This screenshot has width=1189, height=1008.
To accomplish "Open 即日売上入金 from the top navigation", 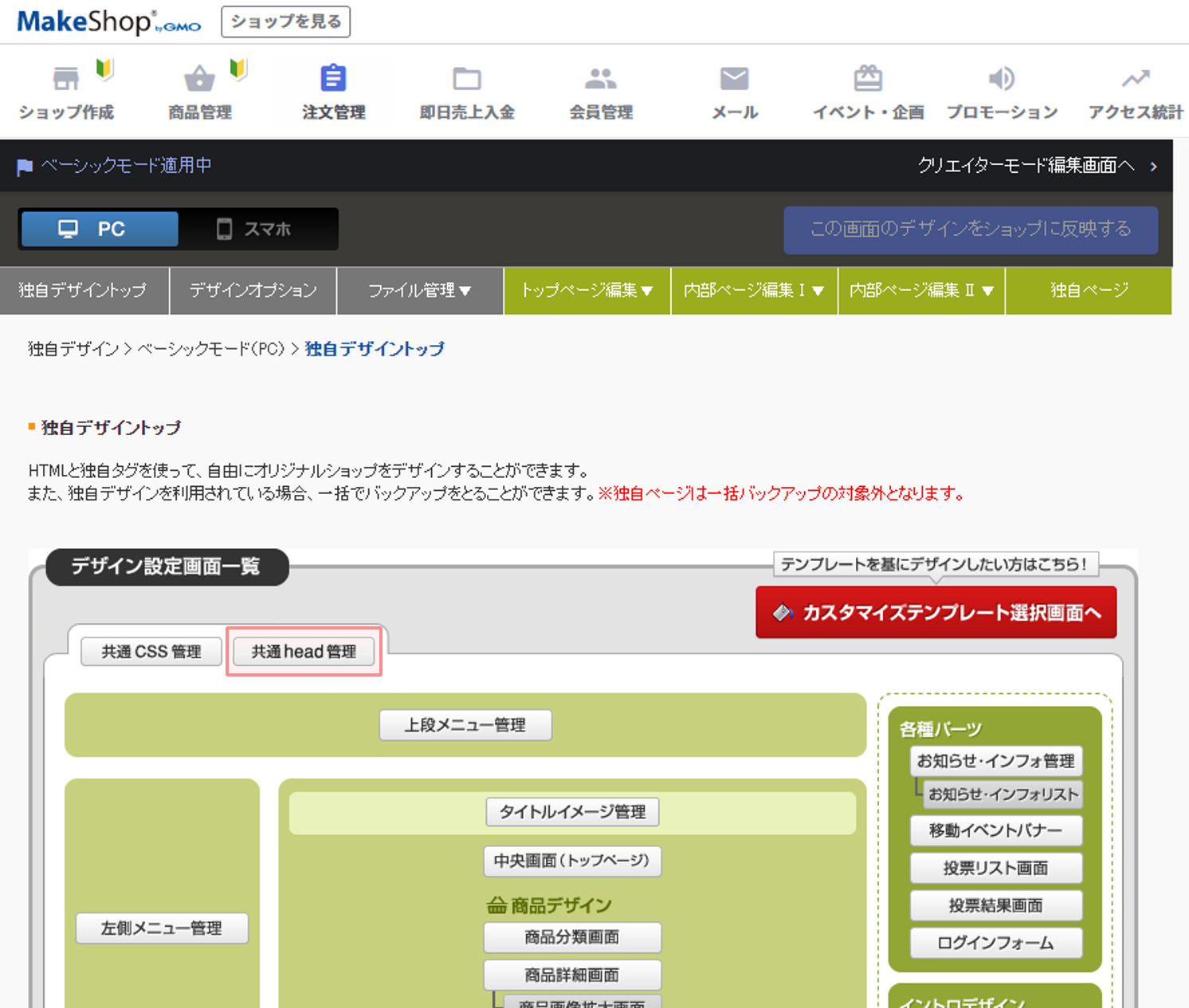I will [x=467, y=90].
